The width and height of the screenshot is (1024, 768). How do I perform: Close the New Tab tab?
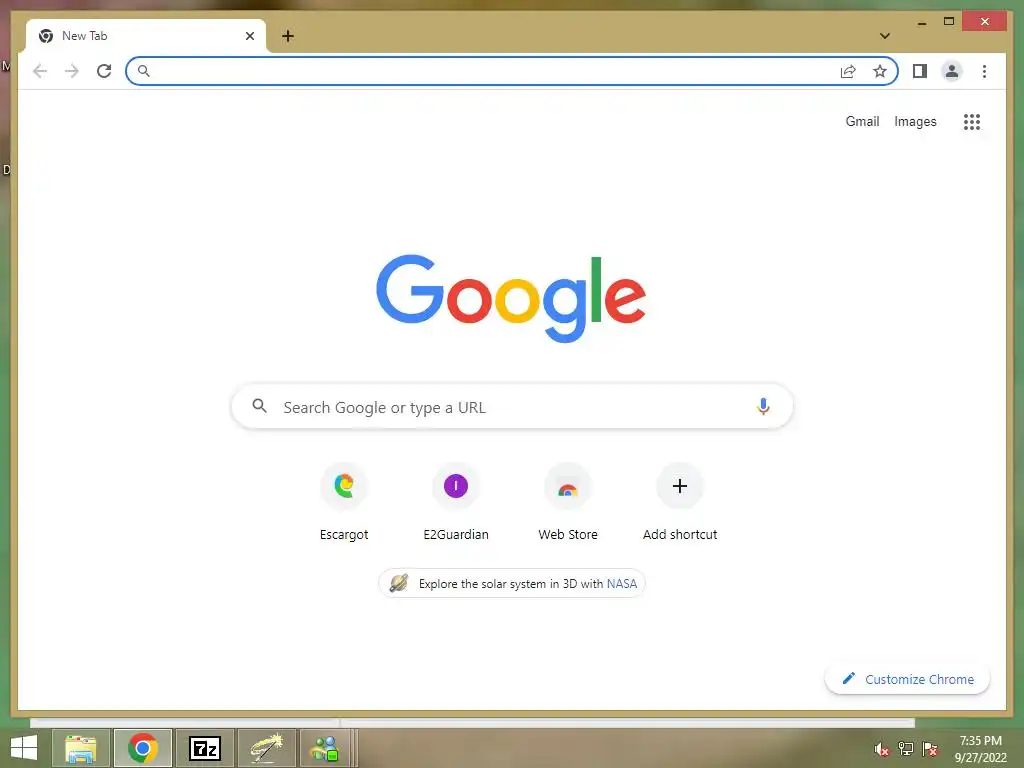point(249,36)
